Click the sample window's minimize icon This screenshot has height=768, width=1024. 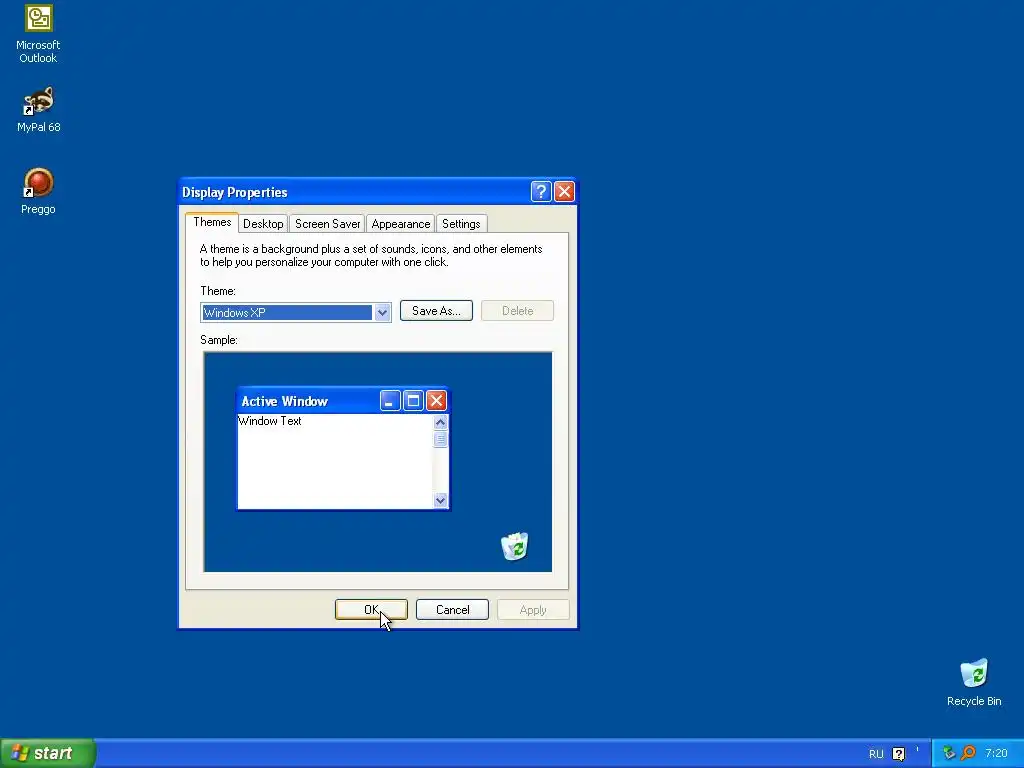tap(390, 400)
